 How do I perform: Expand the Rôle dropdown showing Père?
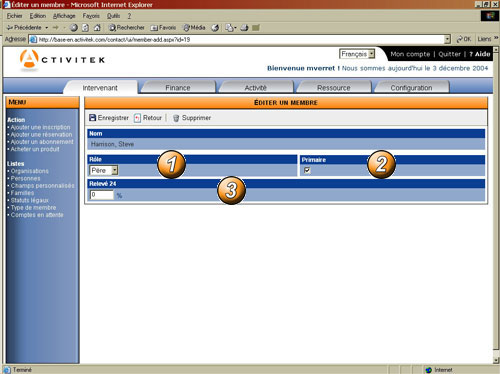click(x=104, y=170)
